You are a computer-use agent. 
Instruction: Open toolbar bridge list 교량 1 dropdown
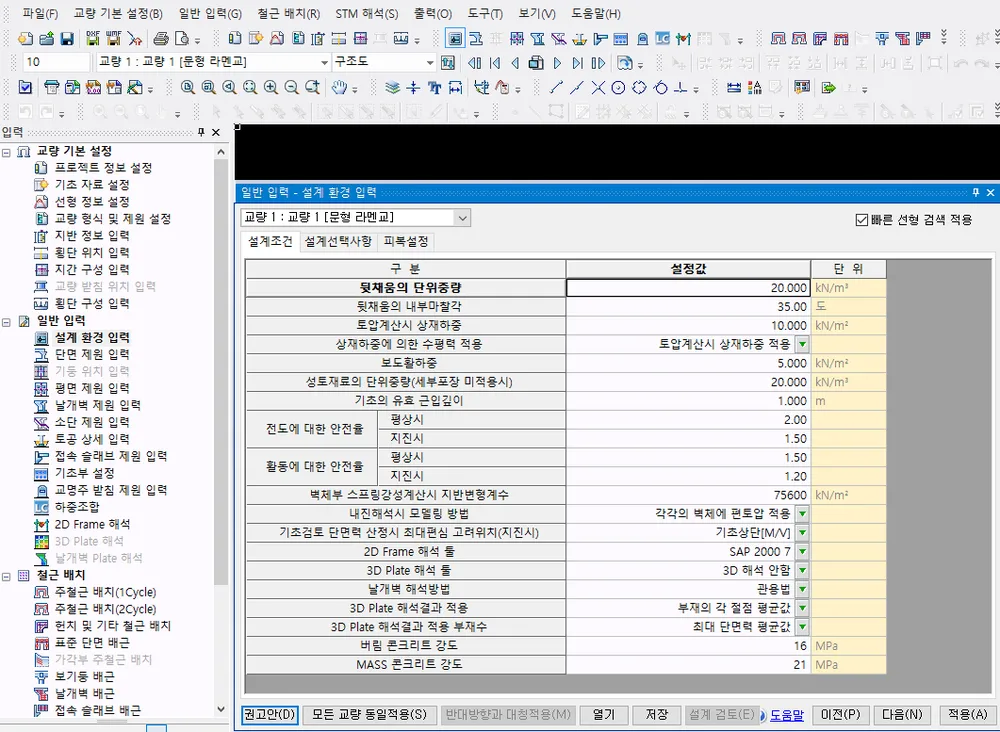pos(324,62)
